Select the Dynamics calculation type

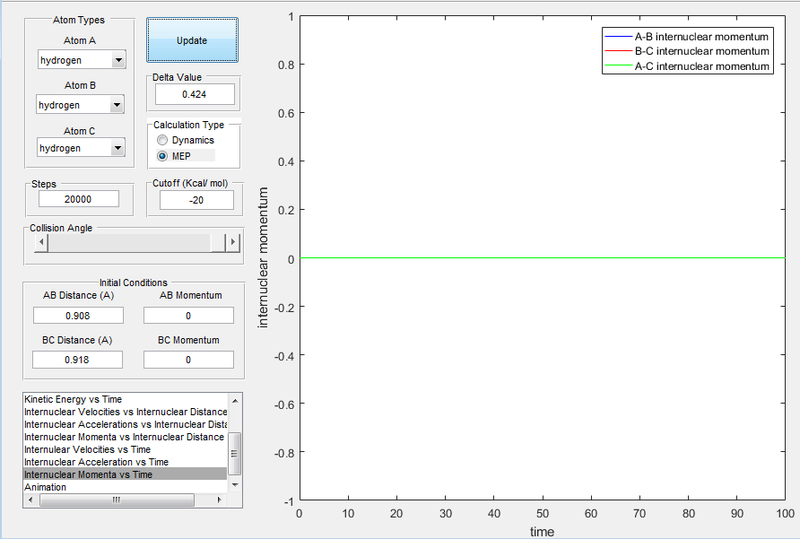point(186,140)
